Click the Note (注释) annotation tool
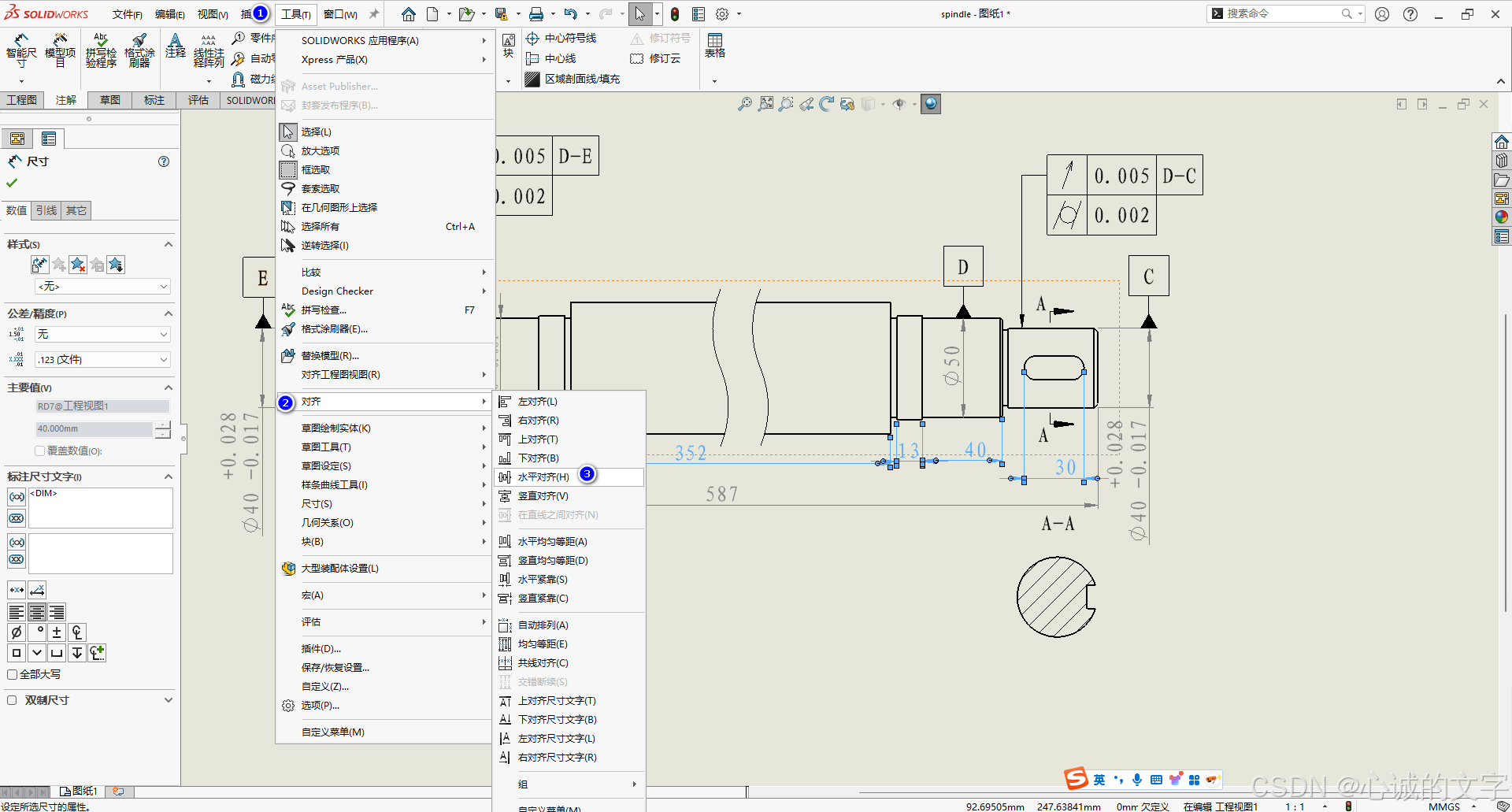The image size is (1512, 812). tap(176, 46)
